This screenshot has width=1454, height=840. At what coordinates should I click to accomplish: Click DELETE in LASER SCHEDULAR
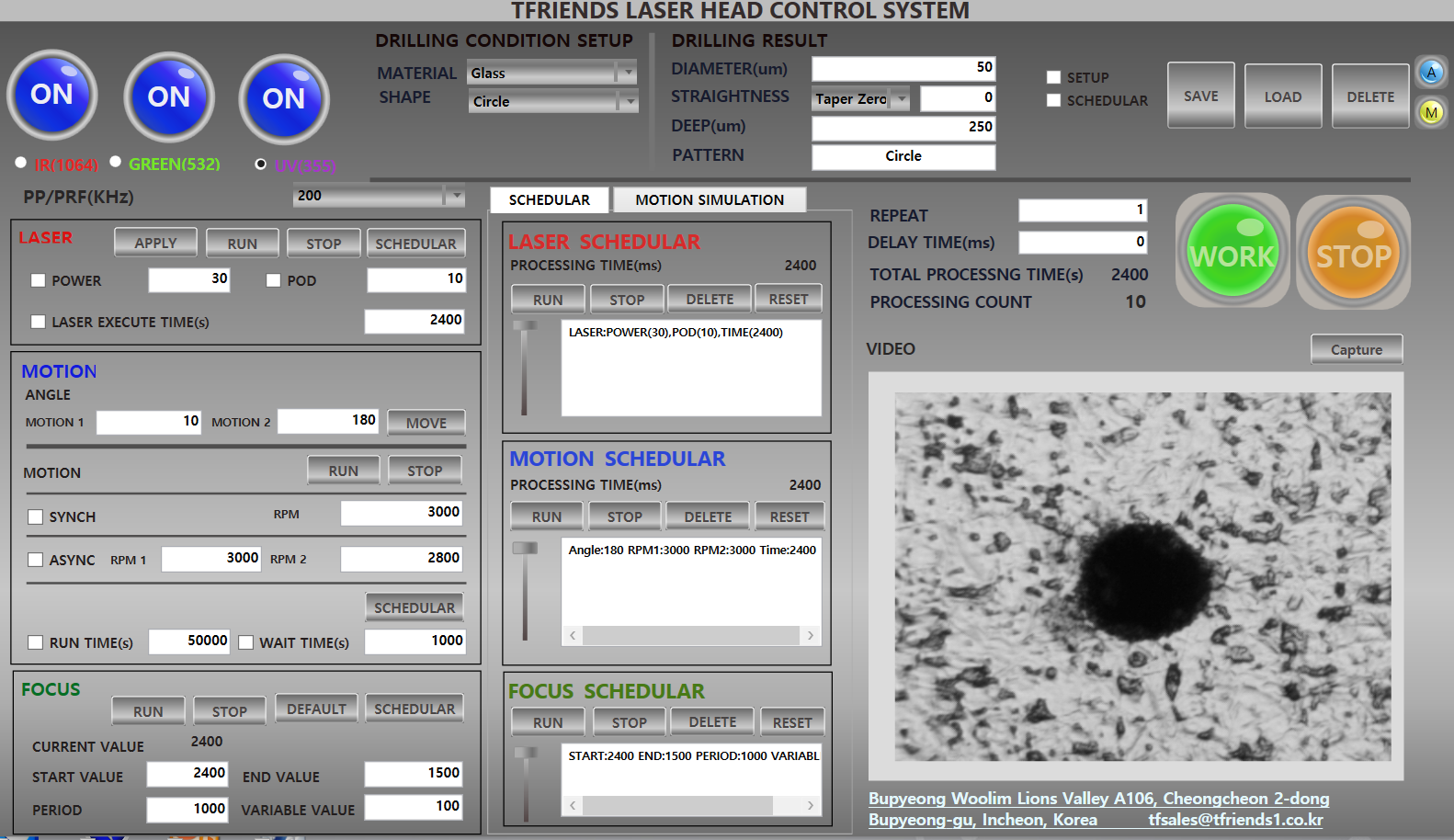tap(710, 299)
